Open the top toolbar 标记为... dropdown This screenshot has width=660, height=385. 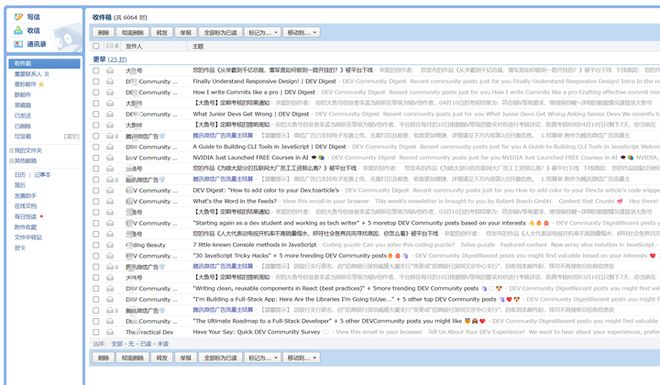pyautogui.click(x=263, y=32)
